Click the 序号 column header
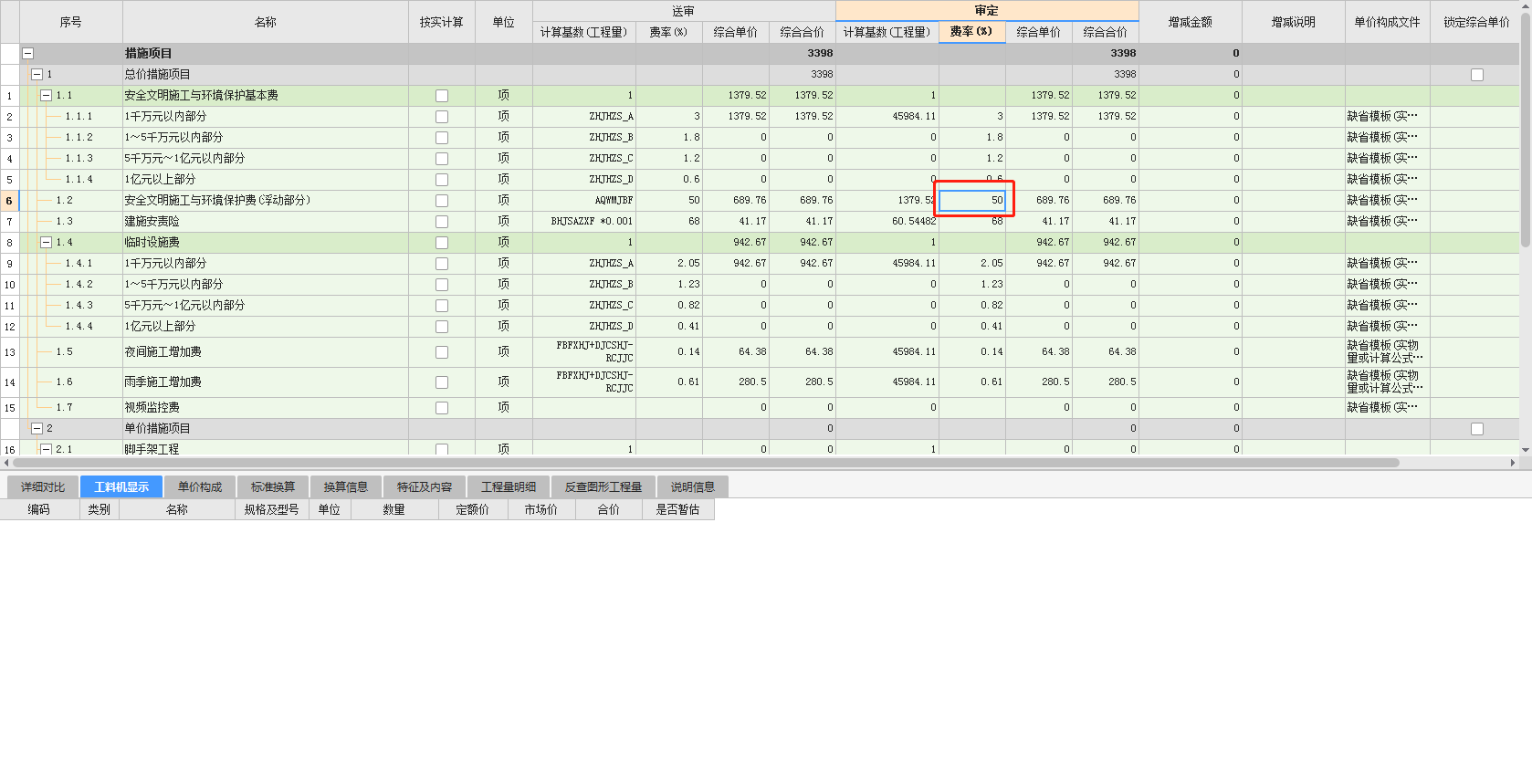Viewport: 1532px width, 784px height. click(71, 22)
